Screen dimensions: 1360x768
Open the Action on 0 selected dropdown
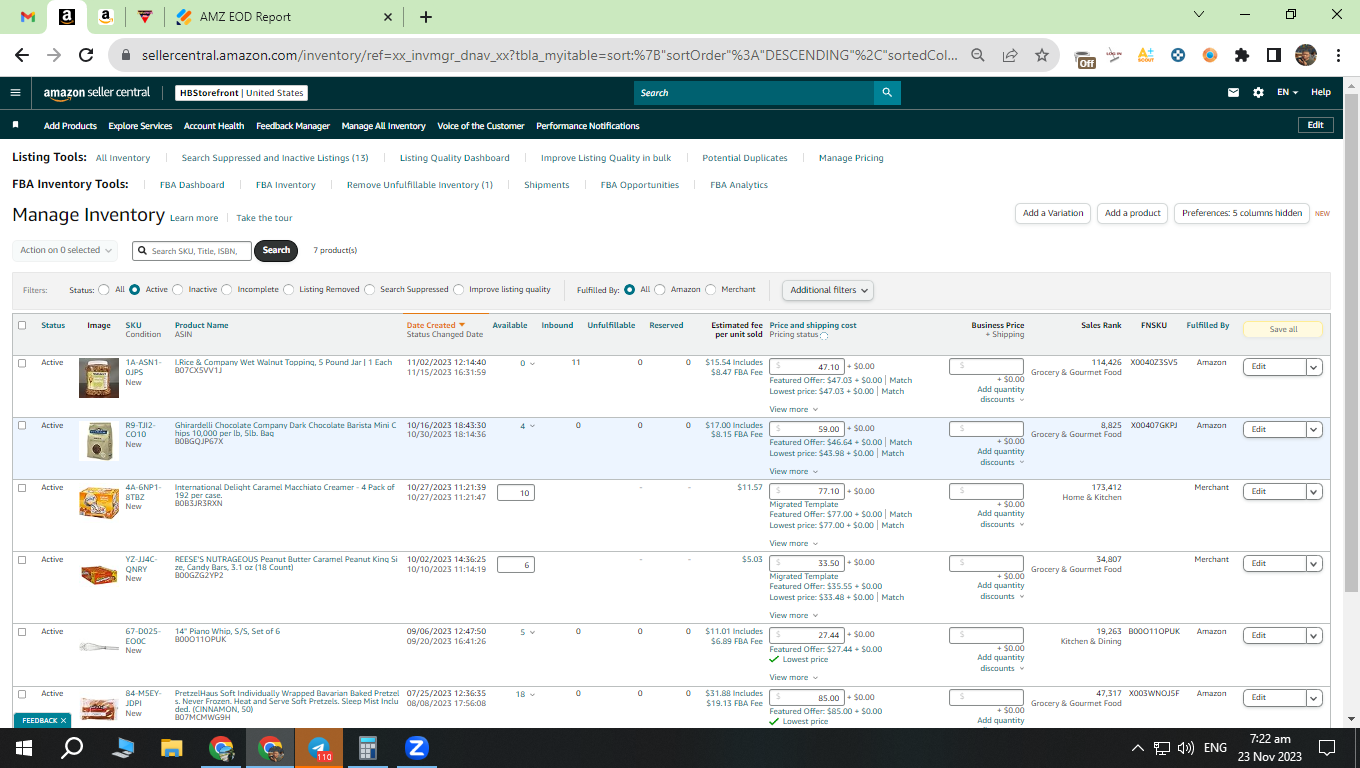65,250
